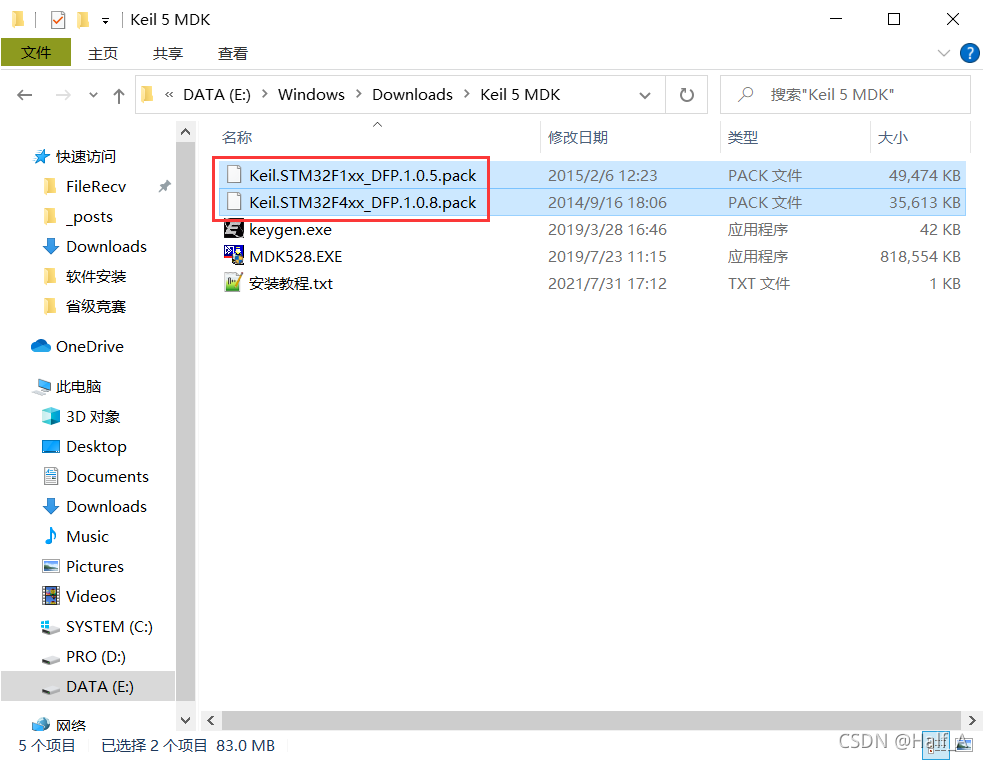Viewport: 984px width, 761px height.
Task: Refresh the current folder view
Action: (x=687, y=95)
